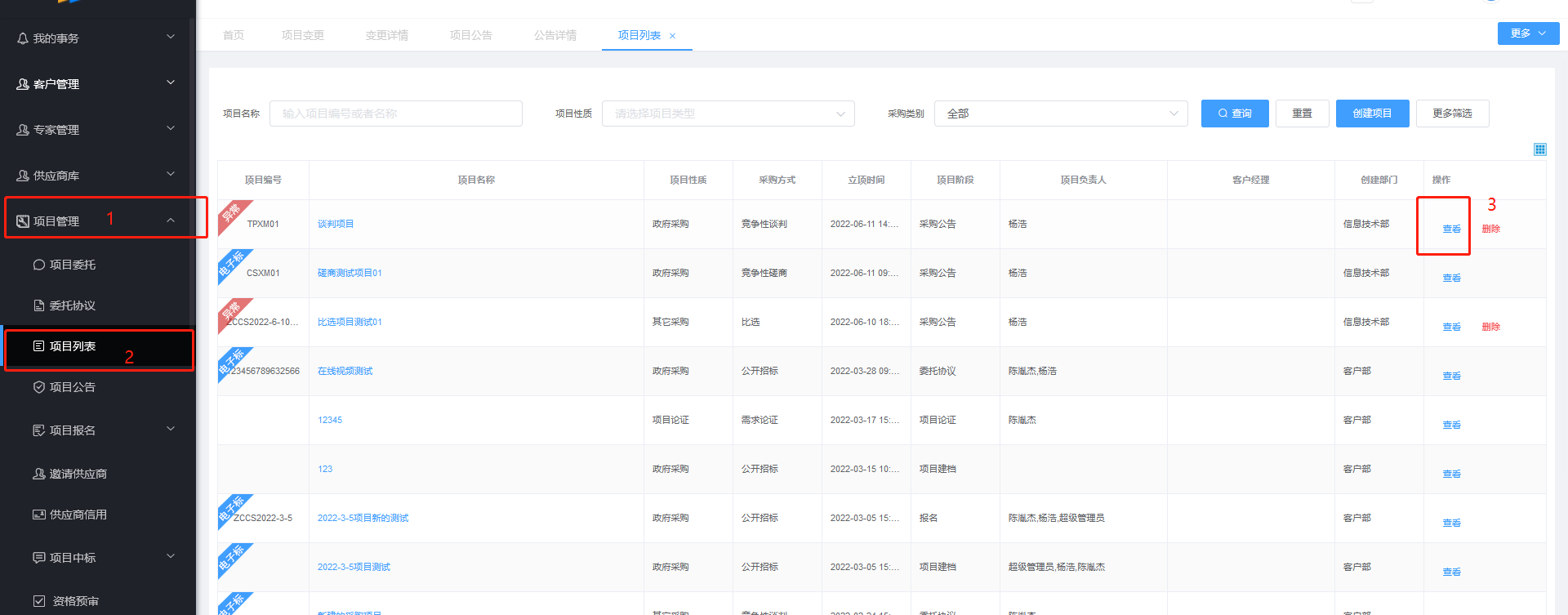This screenshot has width=1568, height=615.
Task: Click 查看 for project CSXM01
Action: point(1451,279)
